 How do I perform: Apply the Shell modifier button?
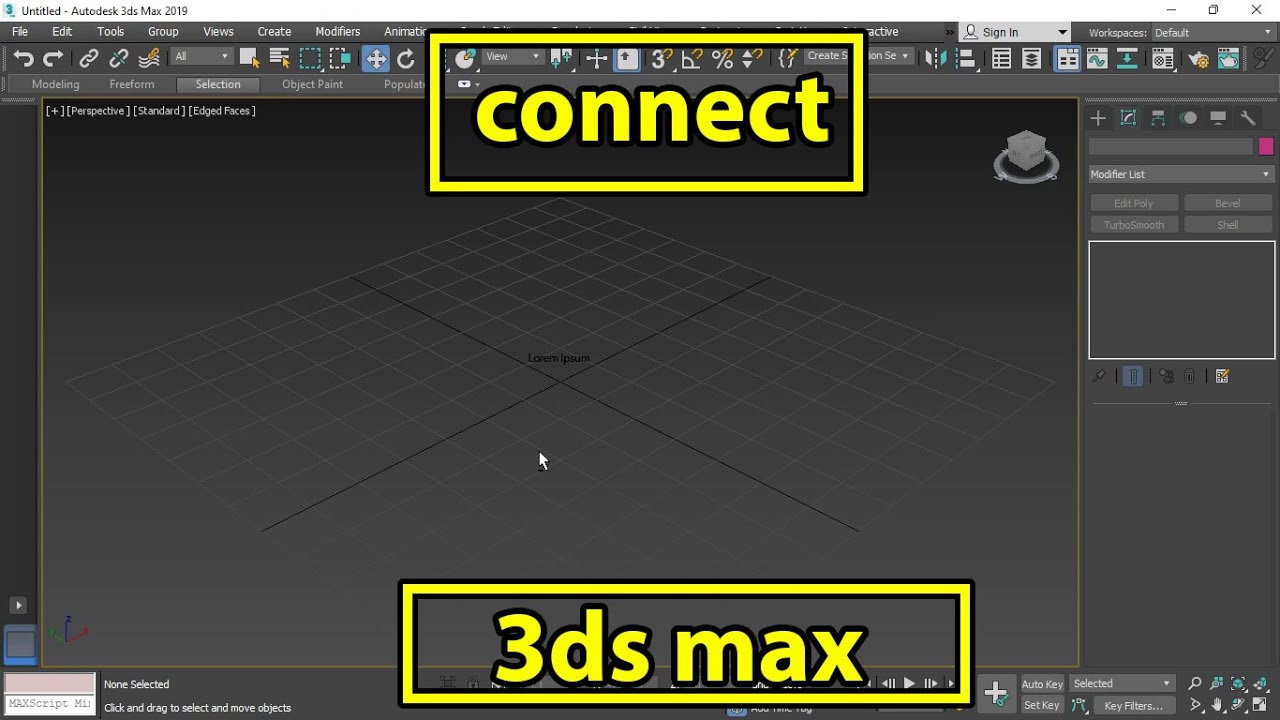pos(1228,225)
